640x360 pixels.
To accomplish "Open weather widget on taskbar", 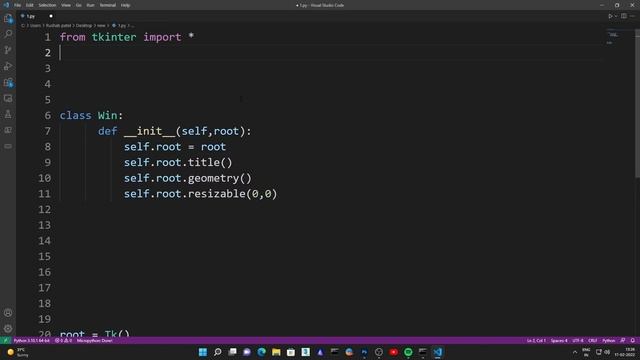I will [18, 352].
